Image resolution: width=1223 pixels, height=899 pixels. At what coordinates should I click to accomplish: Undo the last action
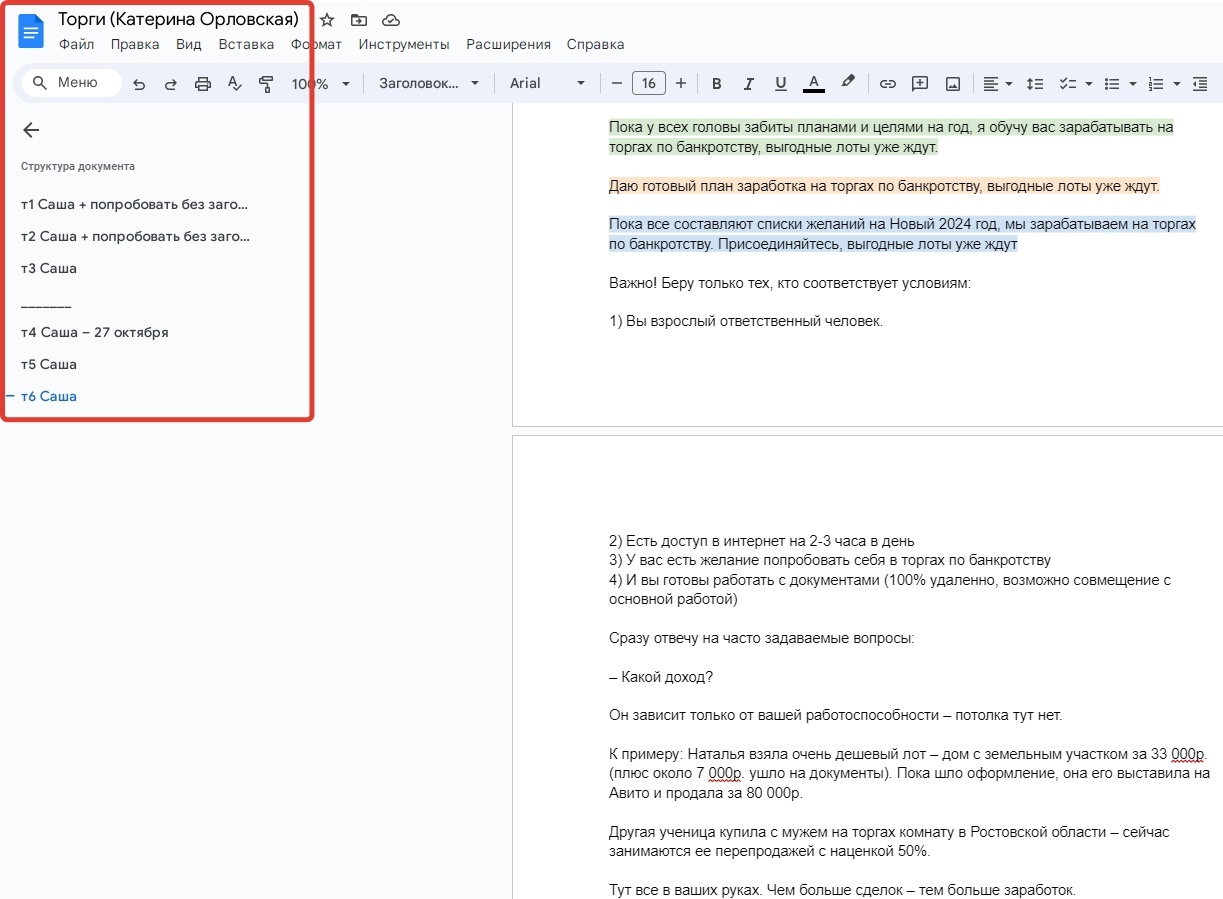[x=139, y=84]
